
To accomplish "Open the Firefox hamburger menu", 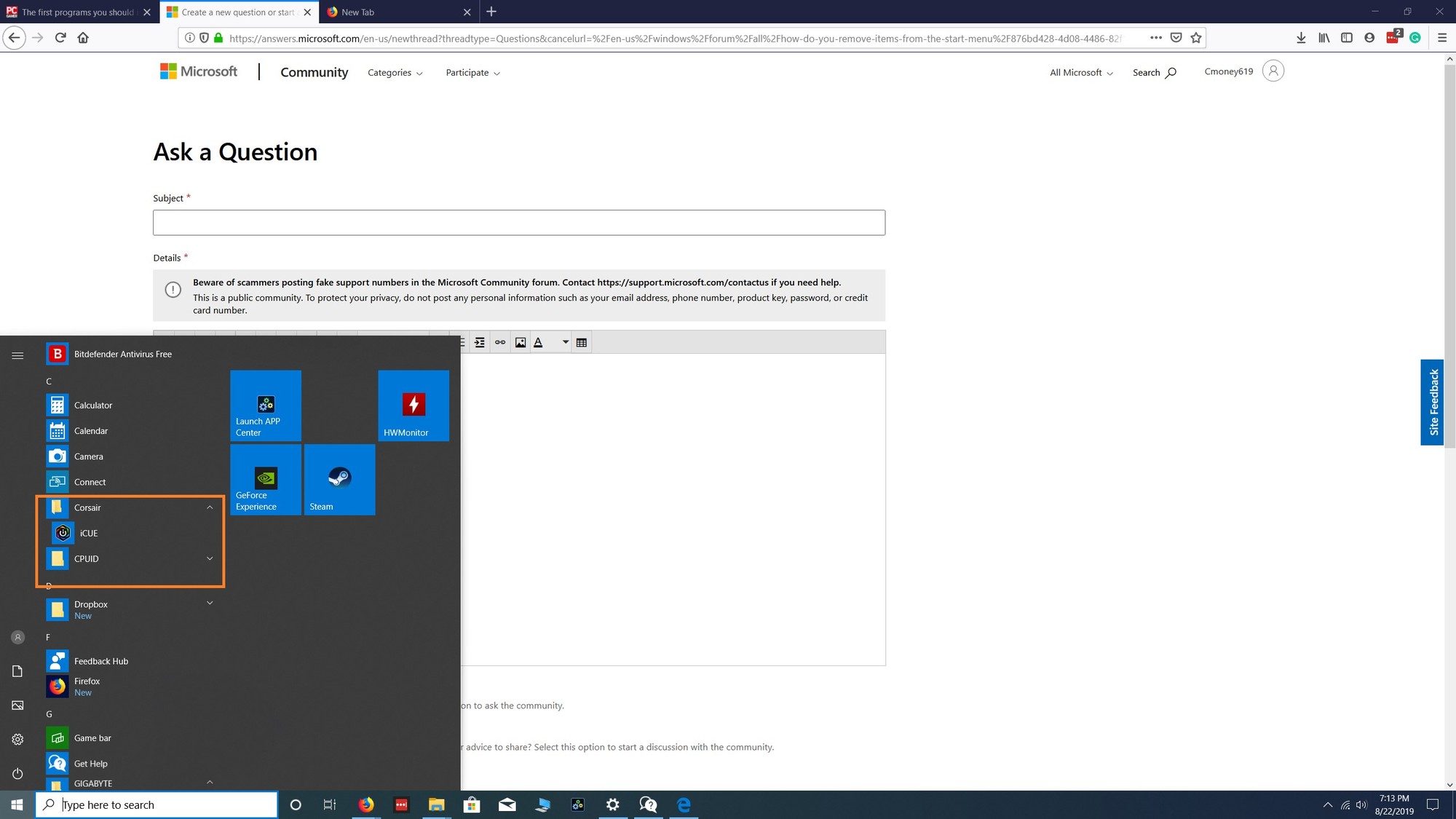I will click(1442, 38).
